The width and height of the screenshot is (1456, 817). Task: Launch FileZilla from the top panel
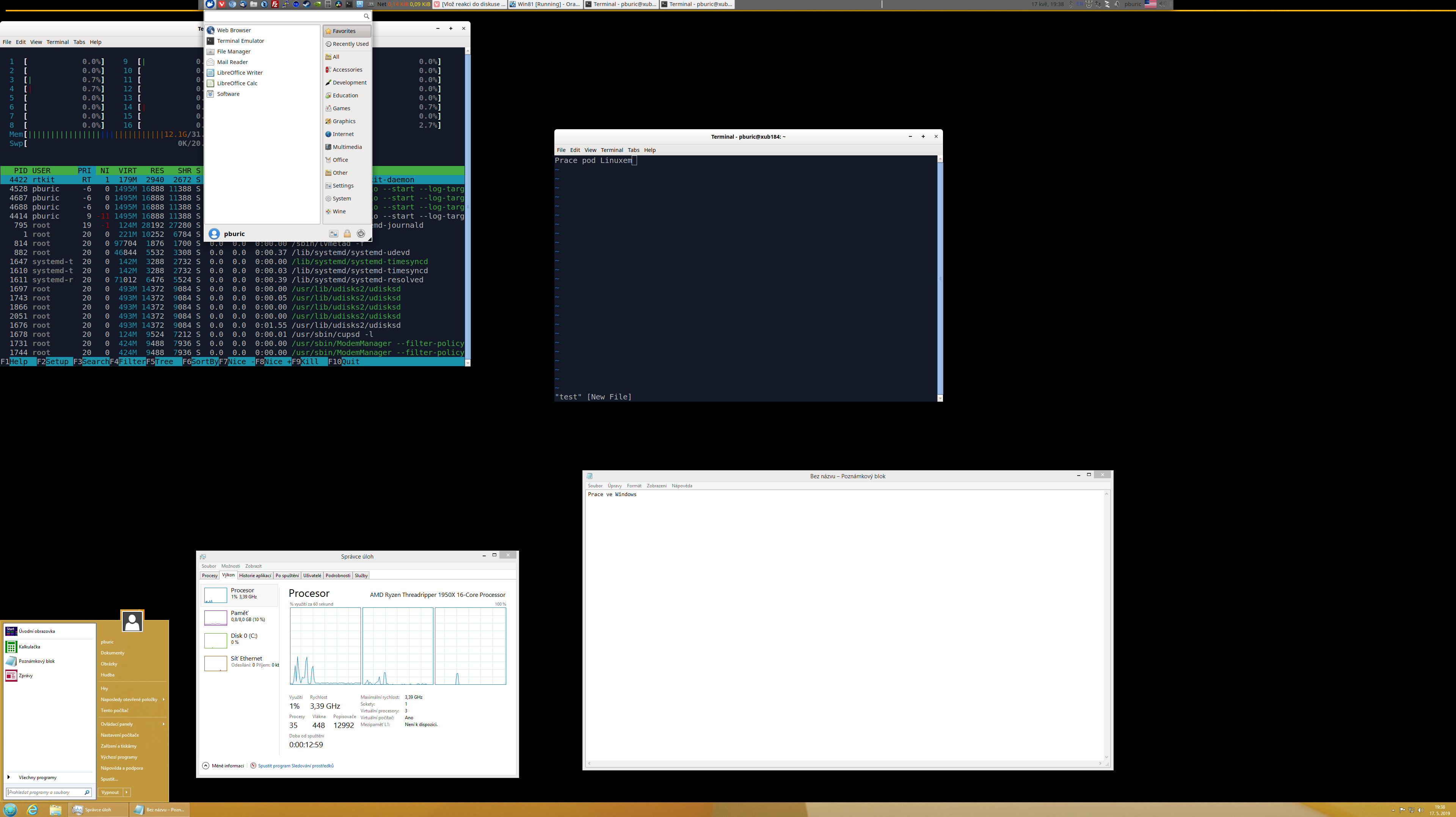point(275,4)
